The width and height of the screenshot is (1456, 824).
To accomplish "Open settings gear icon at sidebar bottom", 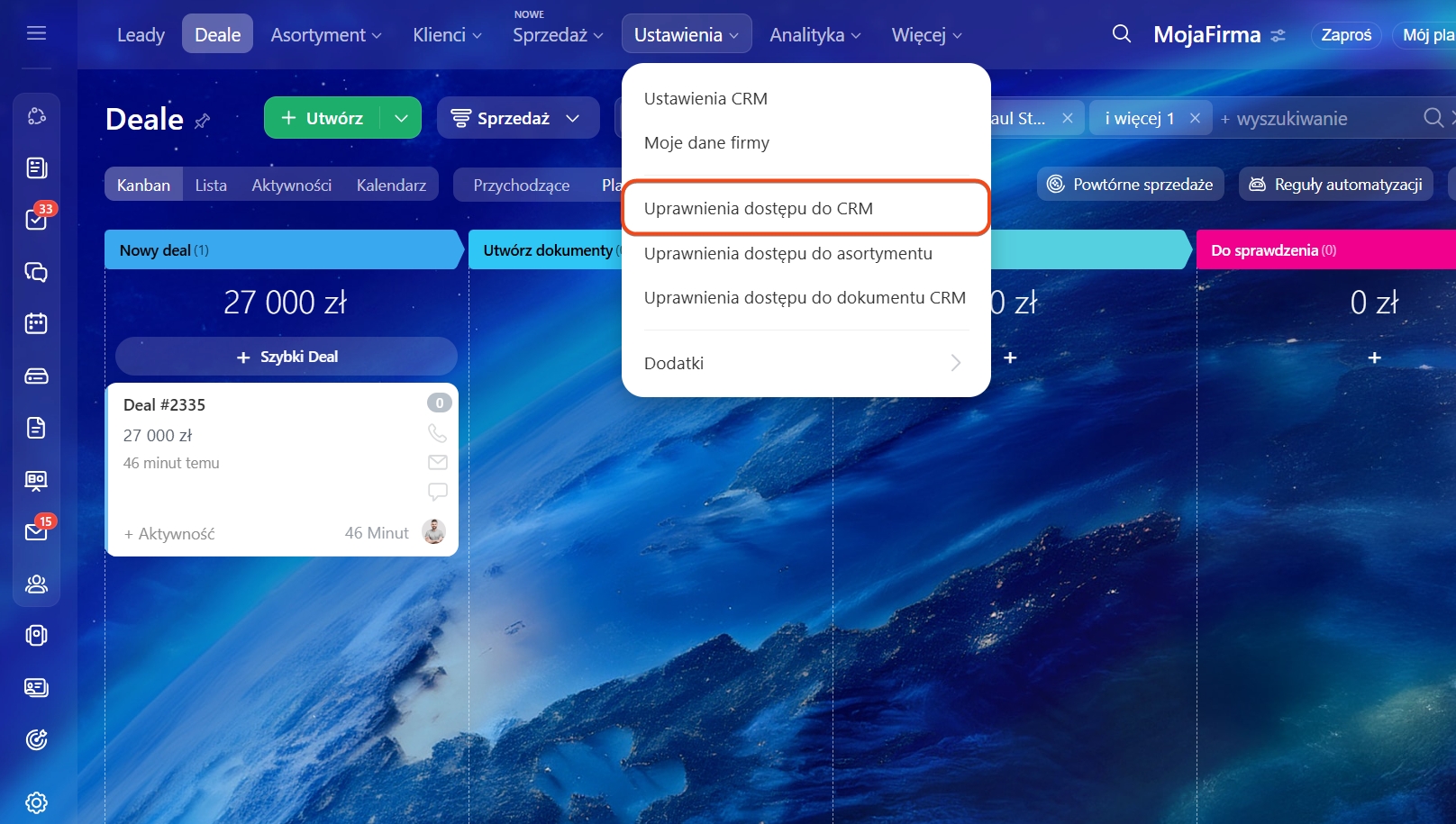I will click(36, 801).
